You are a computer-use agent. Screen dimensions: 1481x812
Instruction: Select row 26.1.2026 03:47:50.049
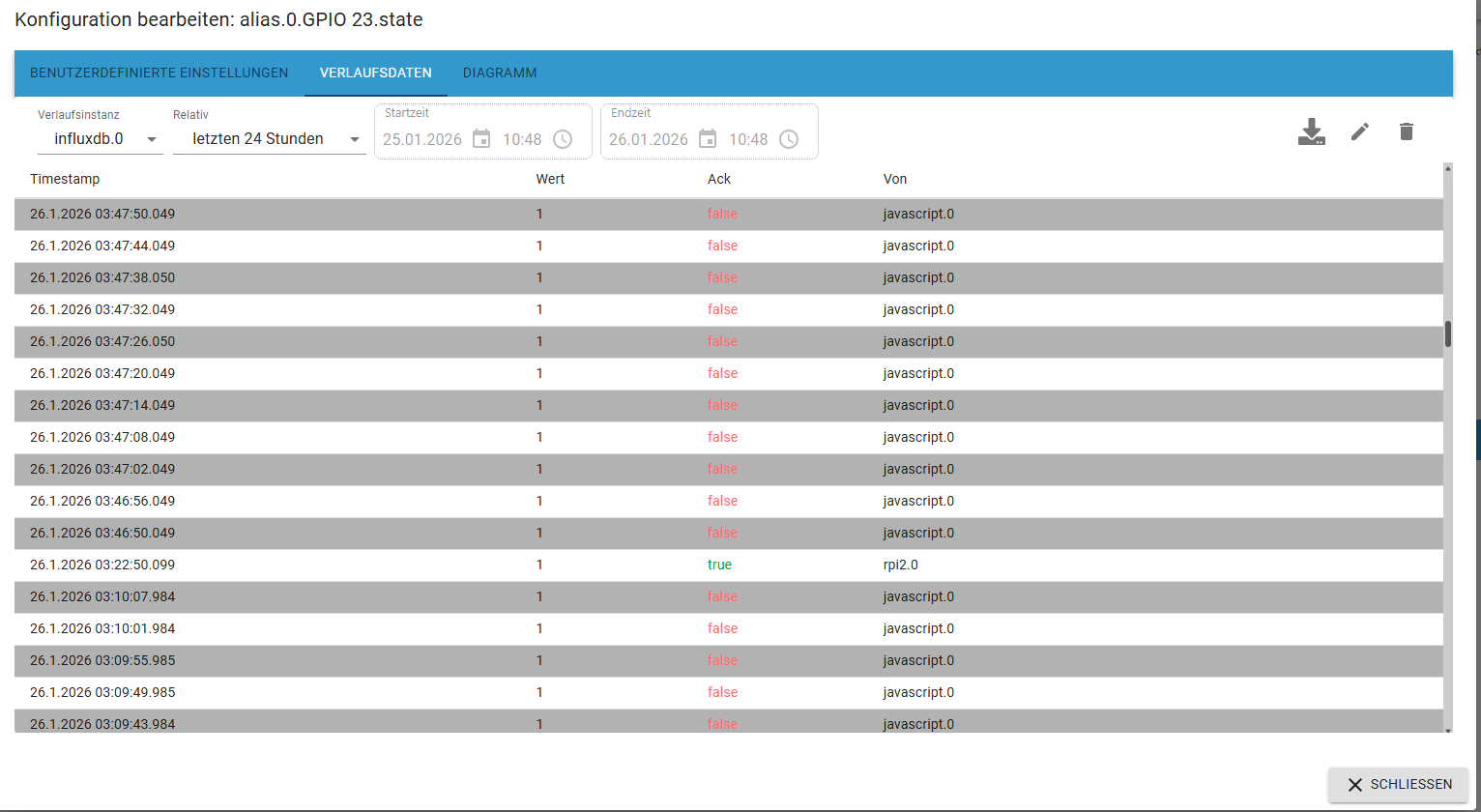pos(729,214)
